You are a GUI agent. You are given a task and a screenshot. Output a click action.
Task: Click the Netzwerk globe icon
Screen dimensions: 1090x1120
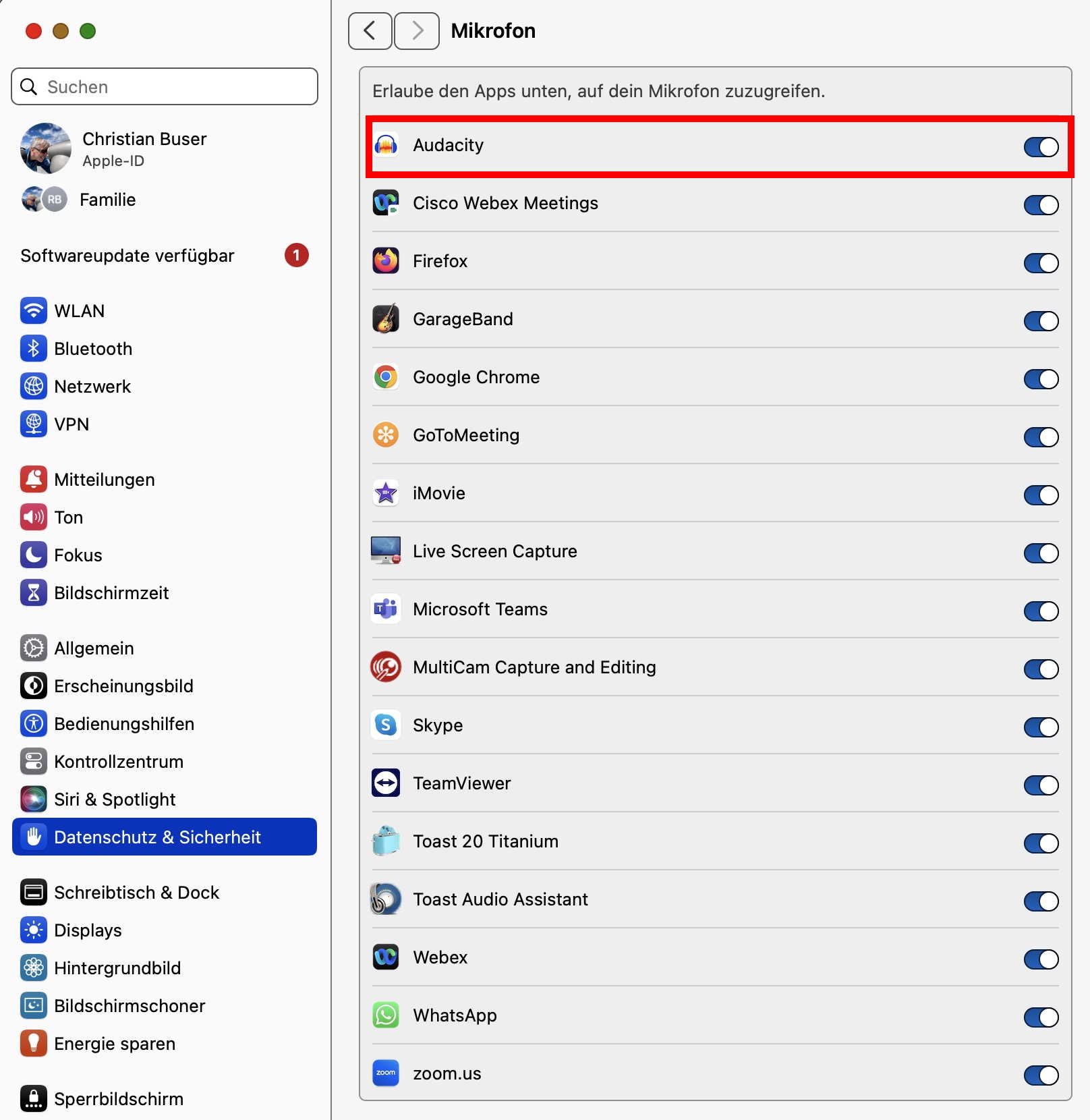34,387
